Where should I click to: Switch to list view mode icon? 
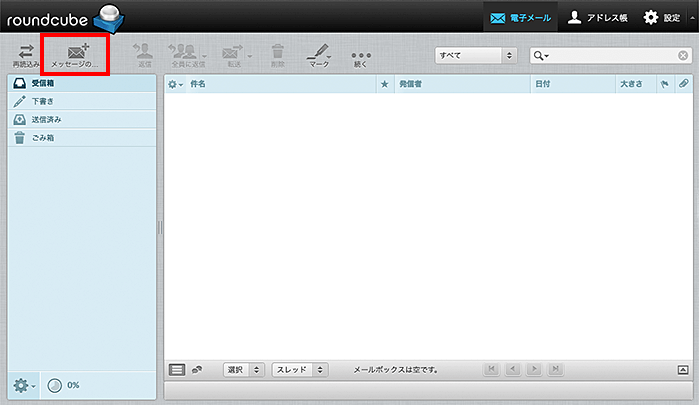point(177,370)
